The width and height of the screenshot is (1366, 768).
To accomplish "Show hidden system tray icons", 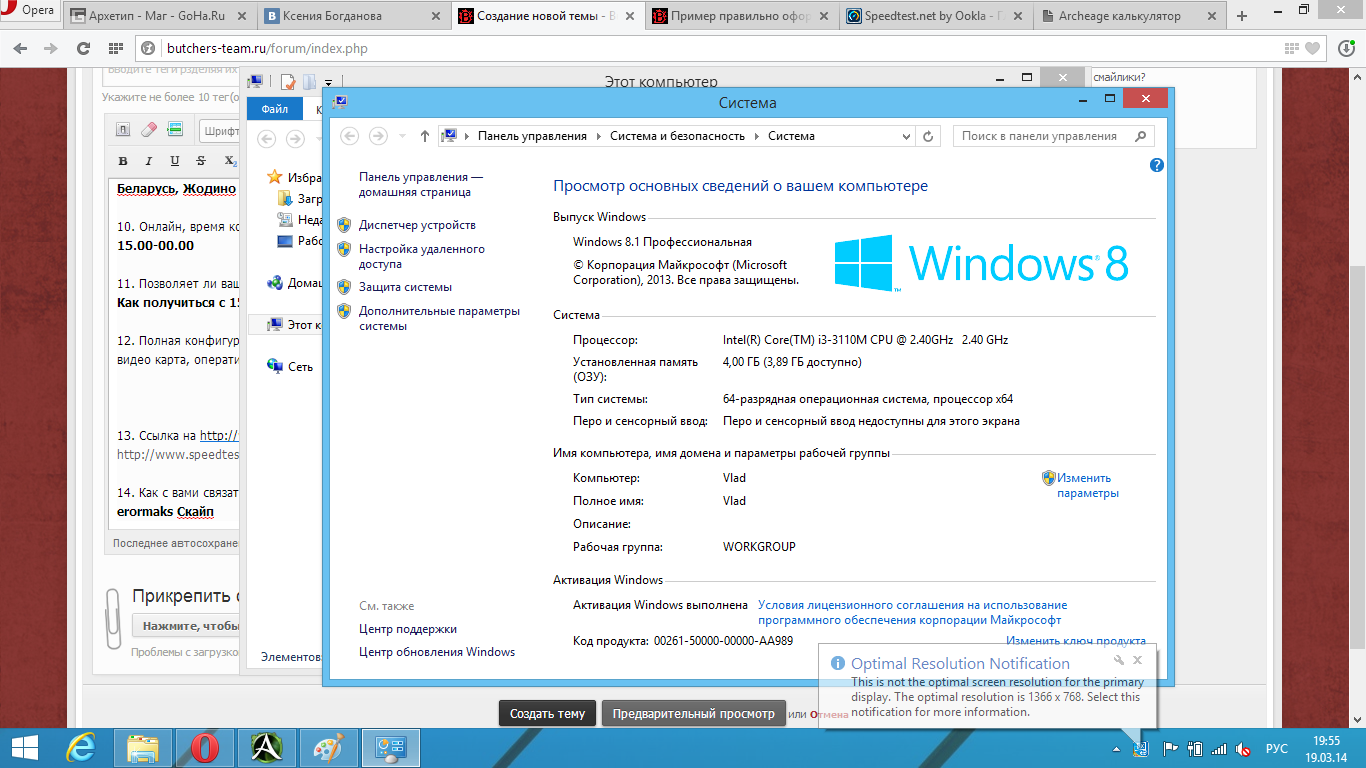I will pyautogui.click(x=1116, y=749).
